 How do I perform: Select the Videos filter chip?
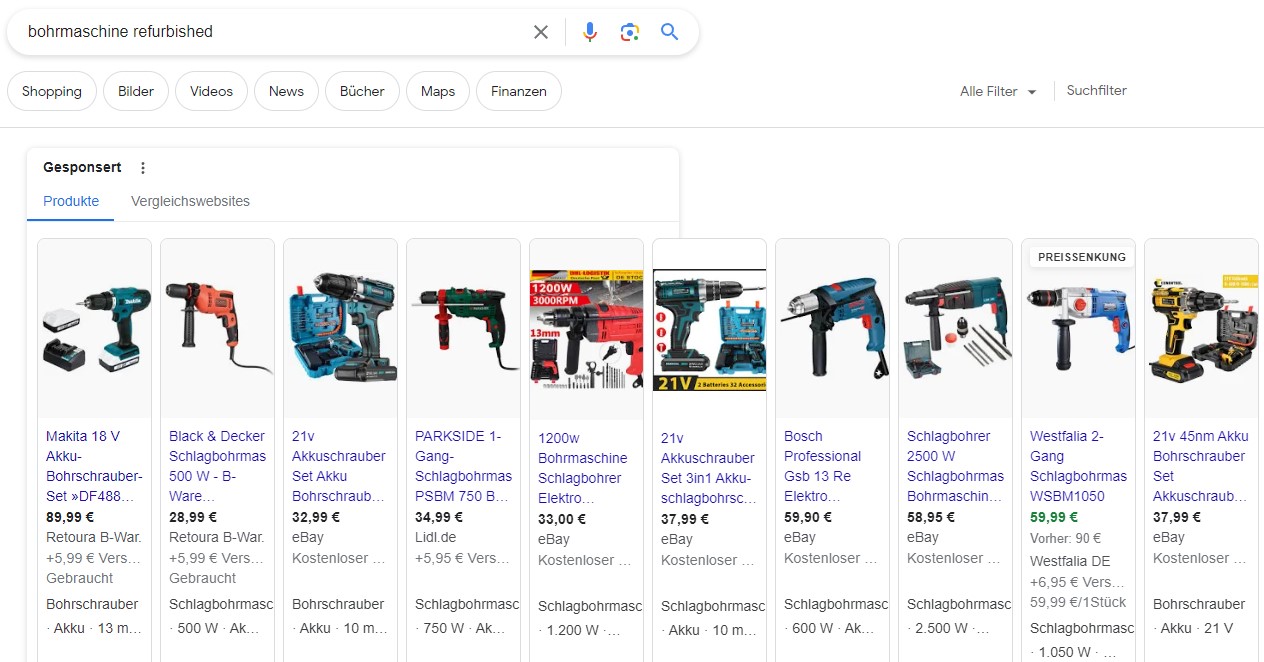[x=211, y=91]
